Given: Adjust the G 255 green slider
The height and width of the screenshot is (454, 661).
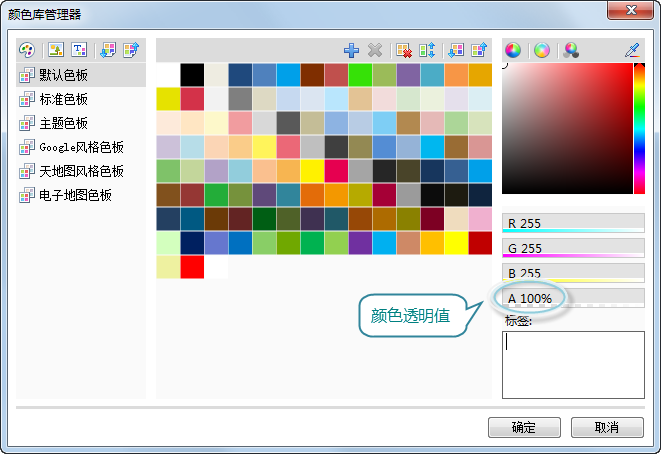Looking at the screenshot, I should click(573, 248).
